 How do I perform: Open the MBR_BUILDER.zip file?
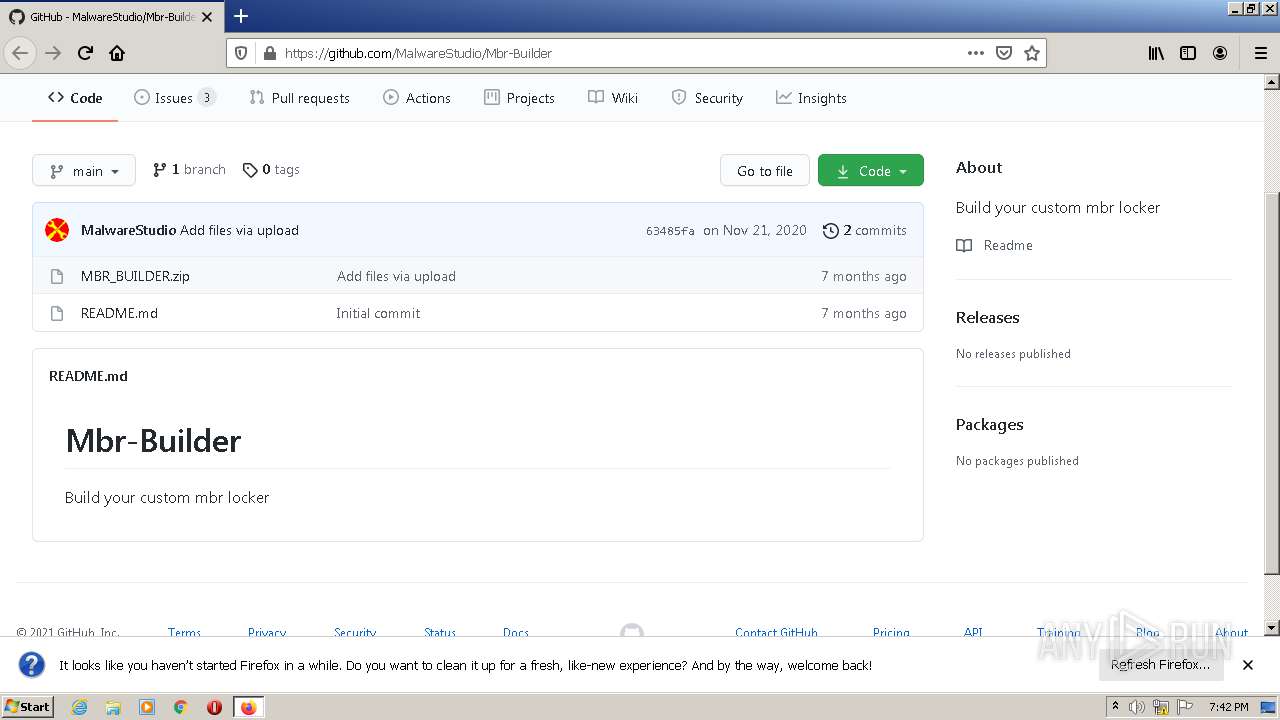(x=135, y=276)
